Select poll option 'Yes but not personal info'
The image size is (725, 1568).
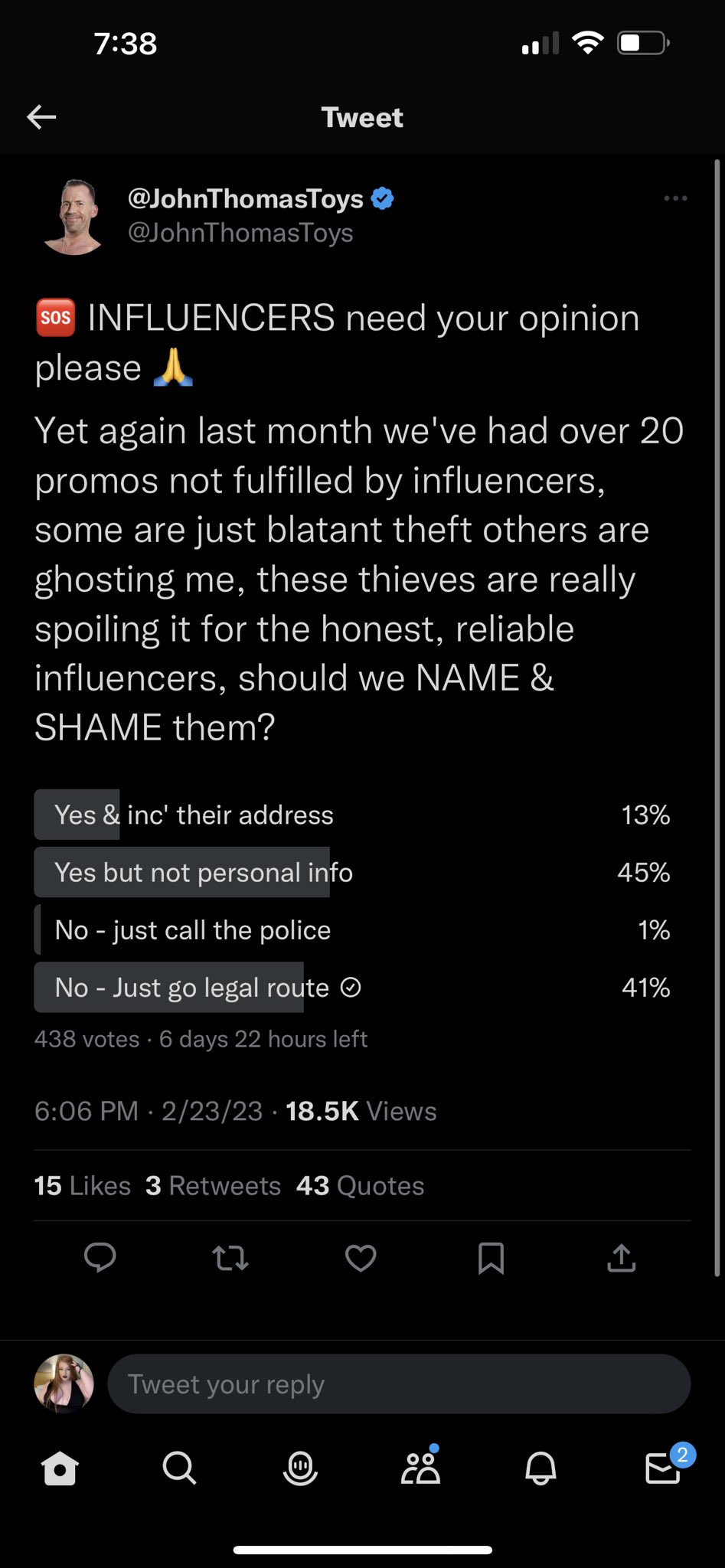[x=352, y=872]
